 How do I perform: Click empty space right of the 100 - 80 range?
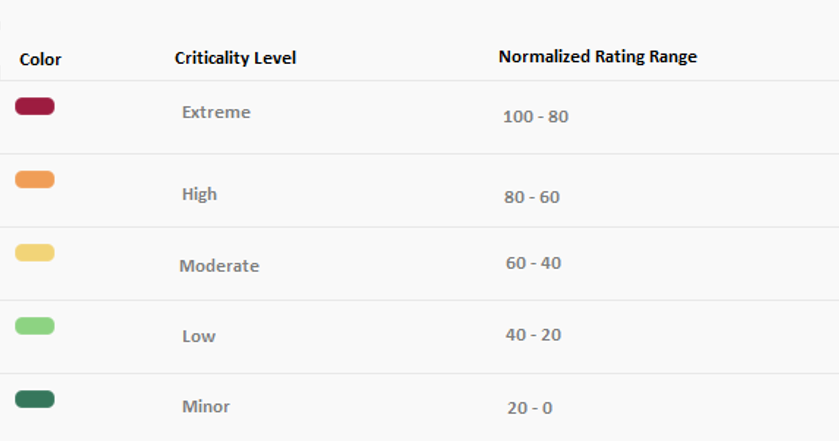tap(720, 117)
